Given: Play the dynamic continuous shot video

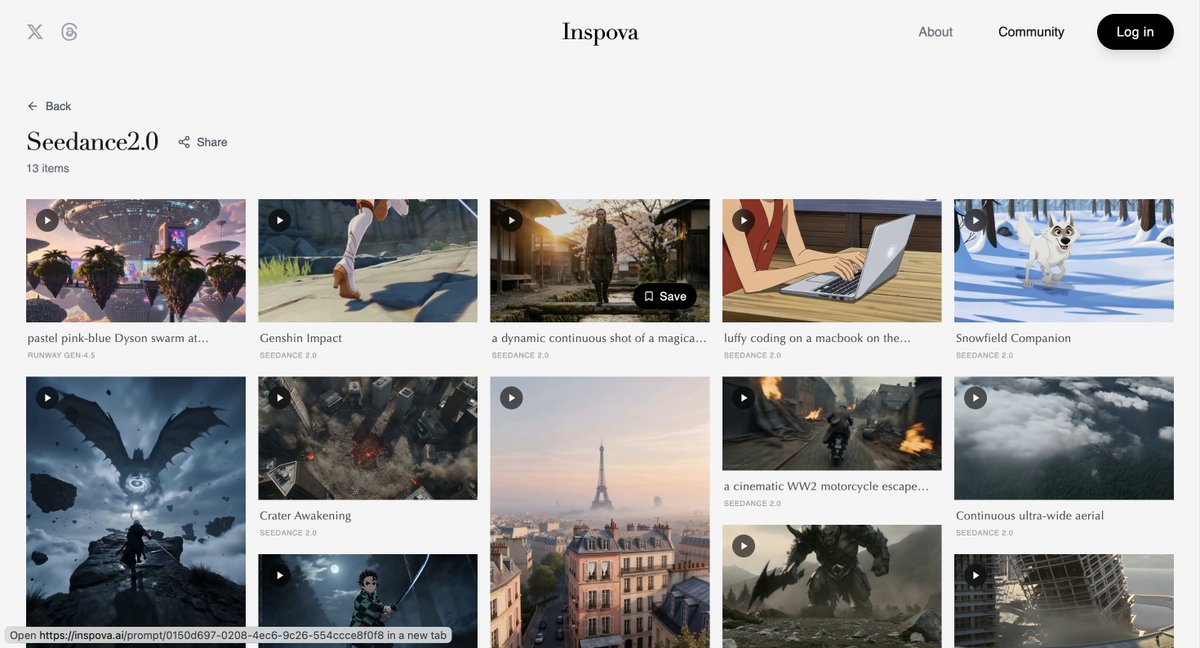Looking at the screenshot, I should point(511,220).
